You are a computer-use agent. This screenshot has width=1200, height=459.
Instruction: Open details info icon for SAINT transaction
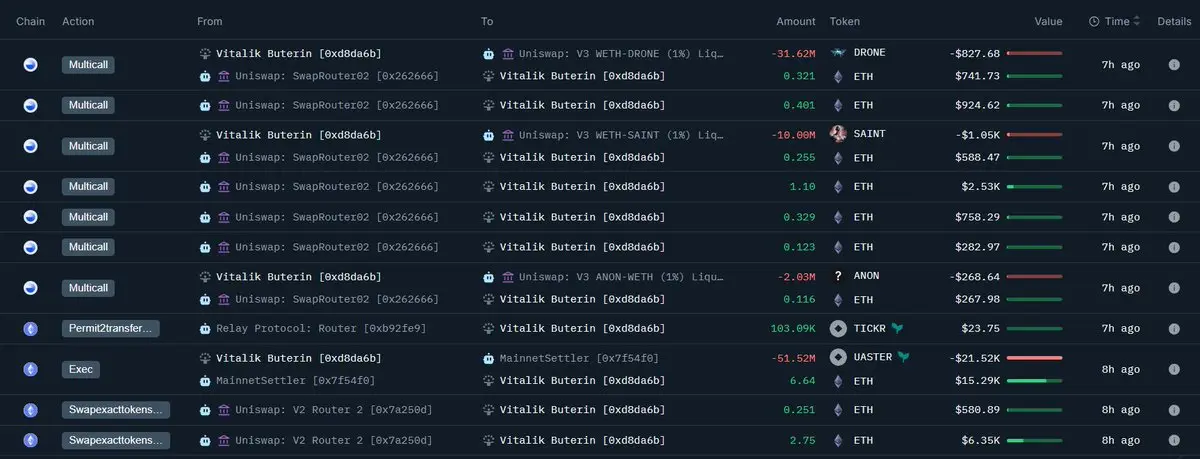point(1174,146)
